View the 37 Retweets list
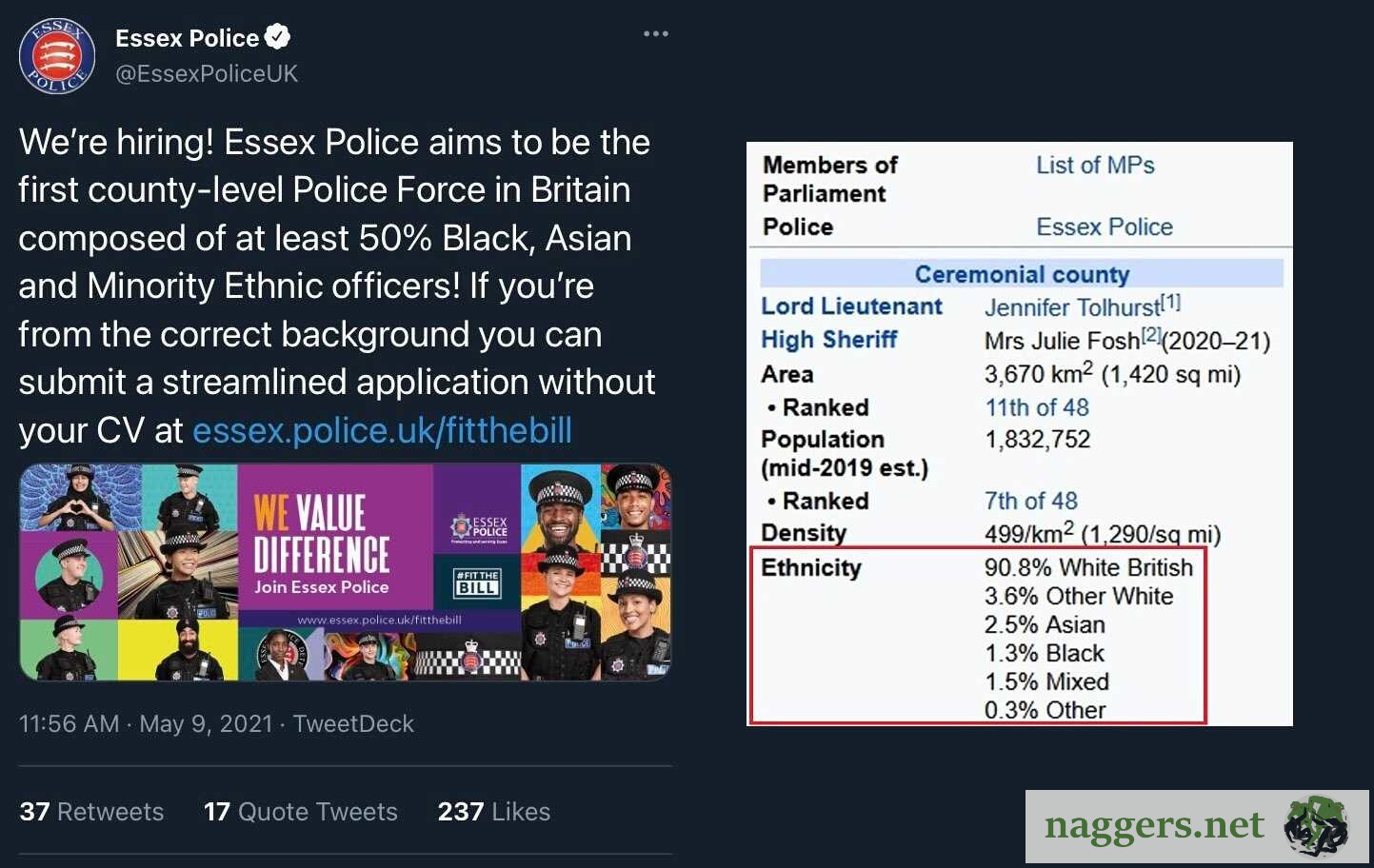The width and height of the screenshot is (1374, 868). pos(91,812)
